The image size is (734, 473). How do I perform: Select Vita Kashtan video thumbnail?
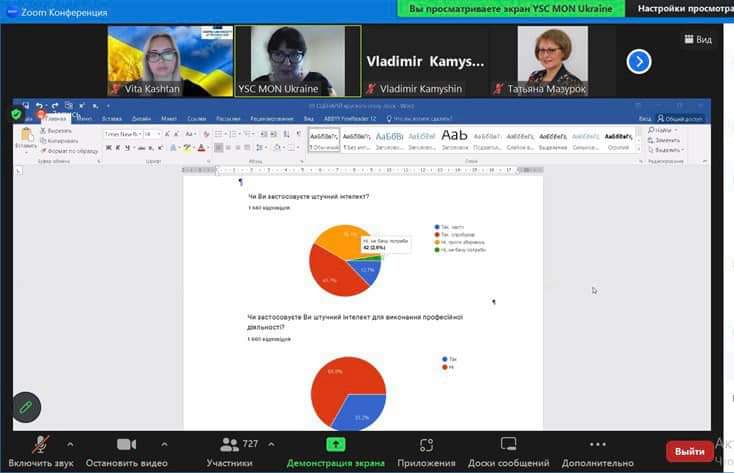pyautogui.click(x=170, y=61)
